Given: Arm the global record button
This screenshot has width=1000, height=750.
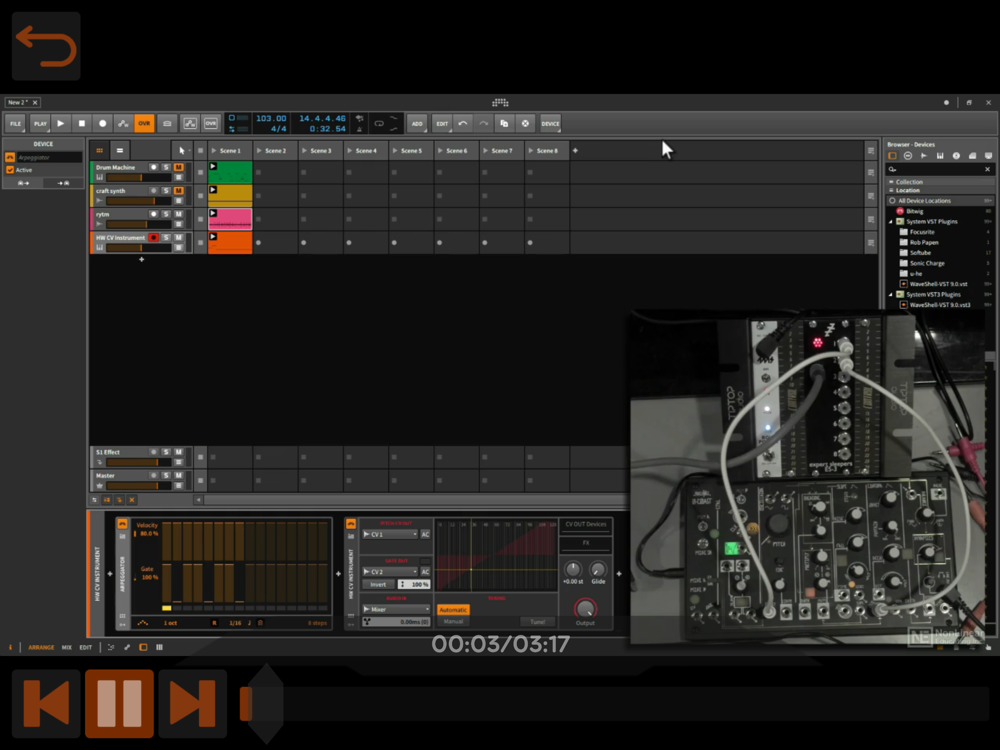Looking at the screenshot, I should click(x=103, y=123).
